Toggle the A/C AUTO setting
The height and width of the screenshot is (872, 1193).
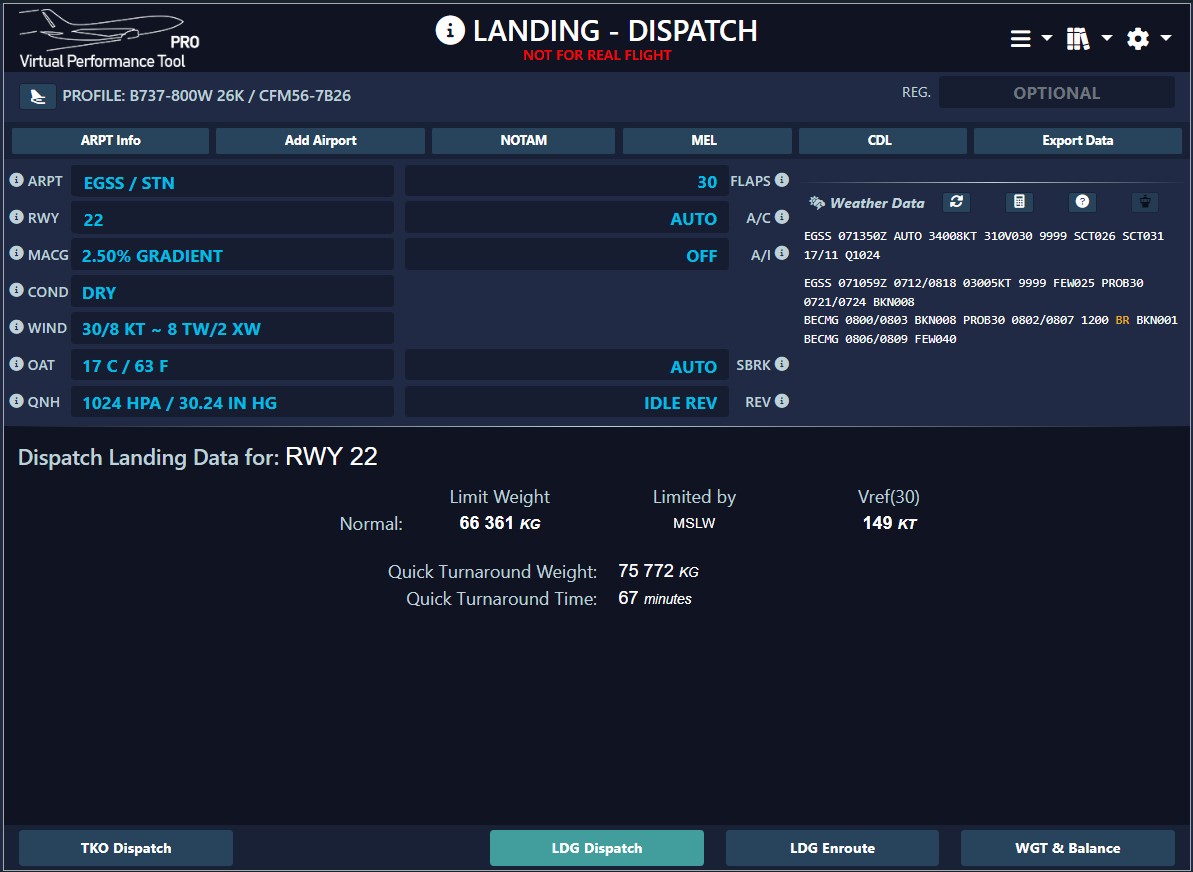pos(566,218)
